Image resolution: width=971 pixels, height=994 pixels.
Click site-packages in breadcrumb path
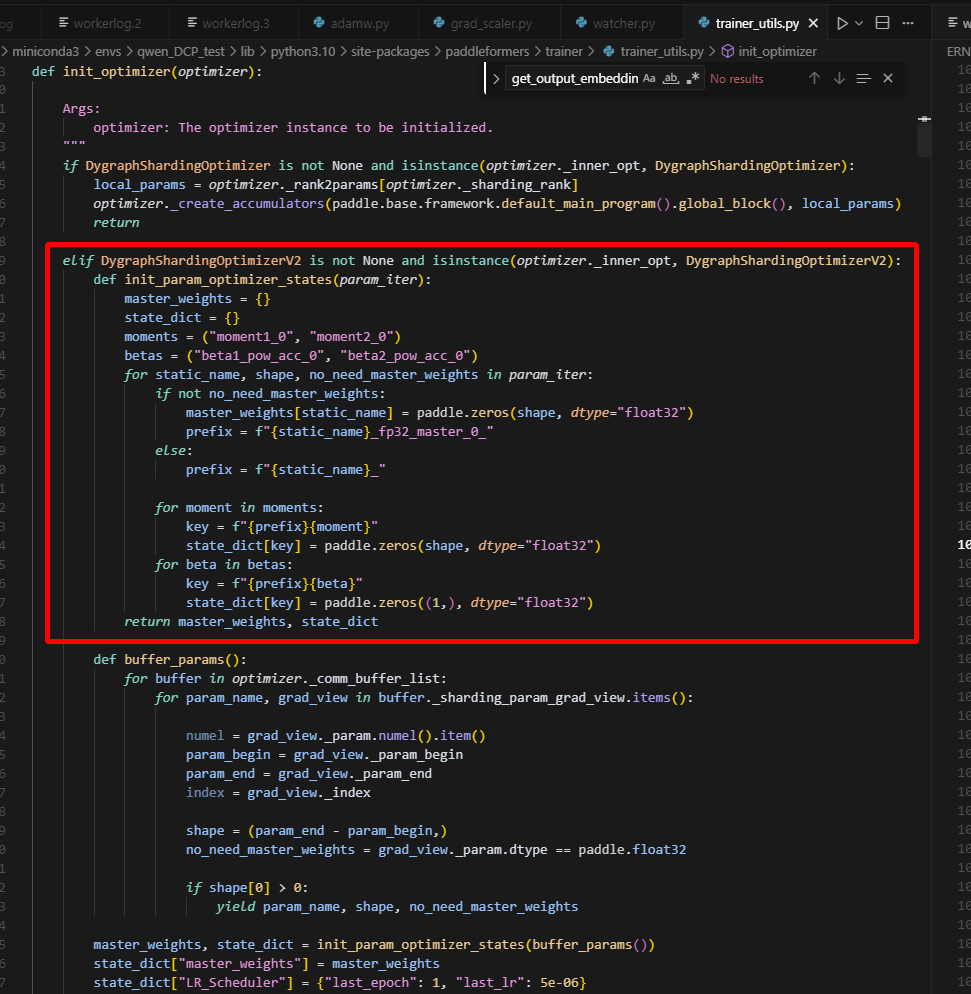pos(394,51)
